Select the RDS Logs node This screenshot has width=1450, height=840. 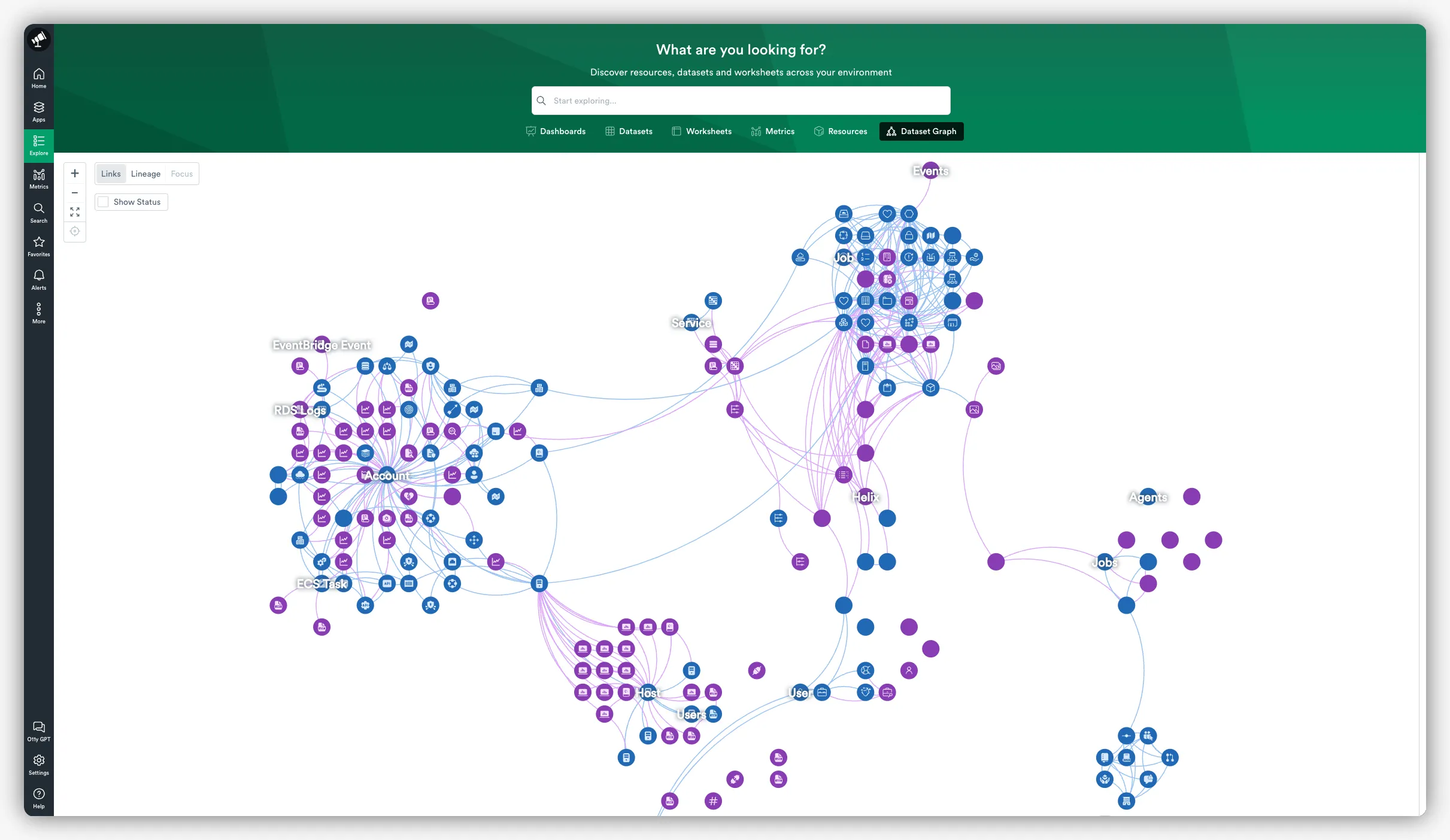point(300,410)
